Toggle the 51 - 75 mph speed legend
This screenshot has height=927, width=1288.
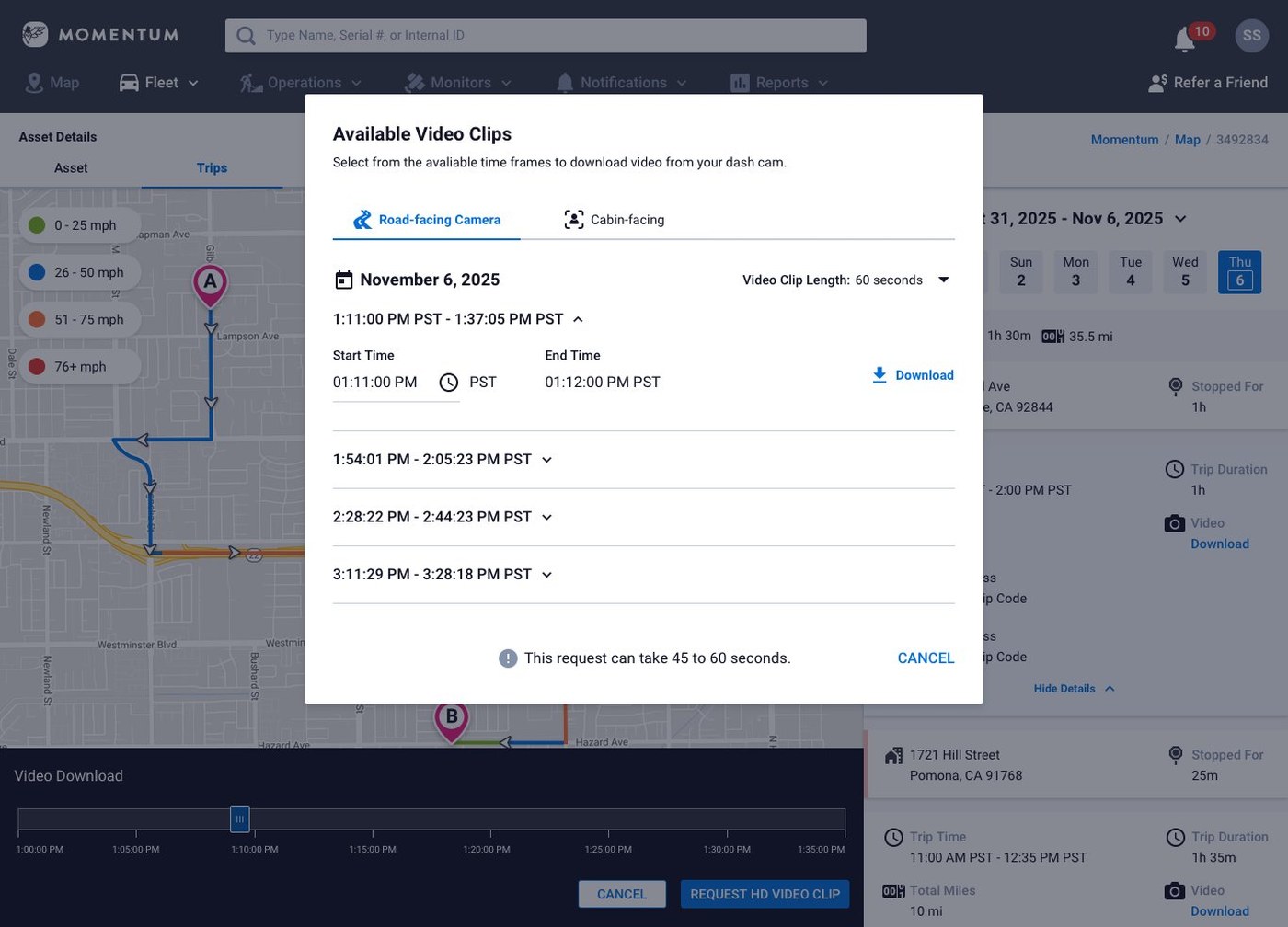tap(78, 319)
